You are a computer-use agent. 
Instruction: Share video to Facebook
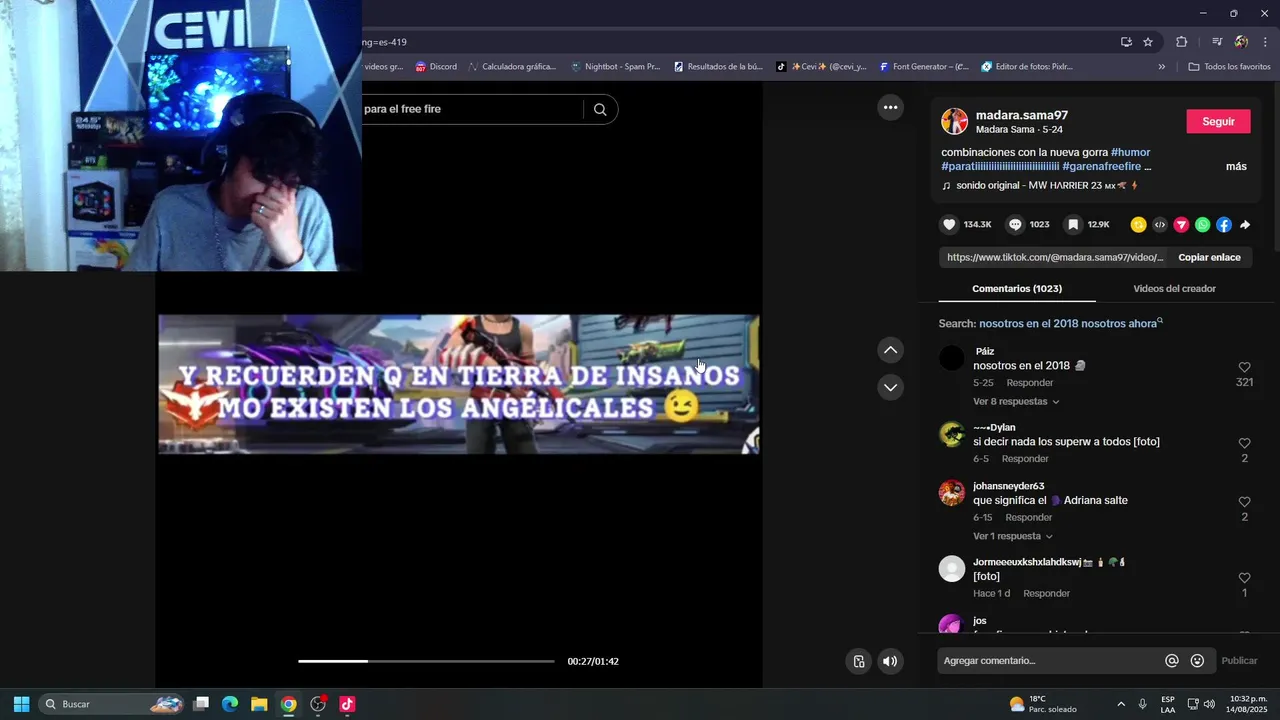(x=1224, y=225)
